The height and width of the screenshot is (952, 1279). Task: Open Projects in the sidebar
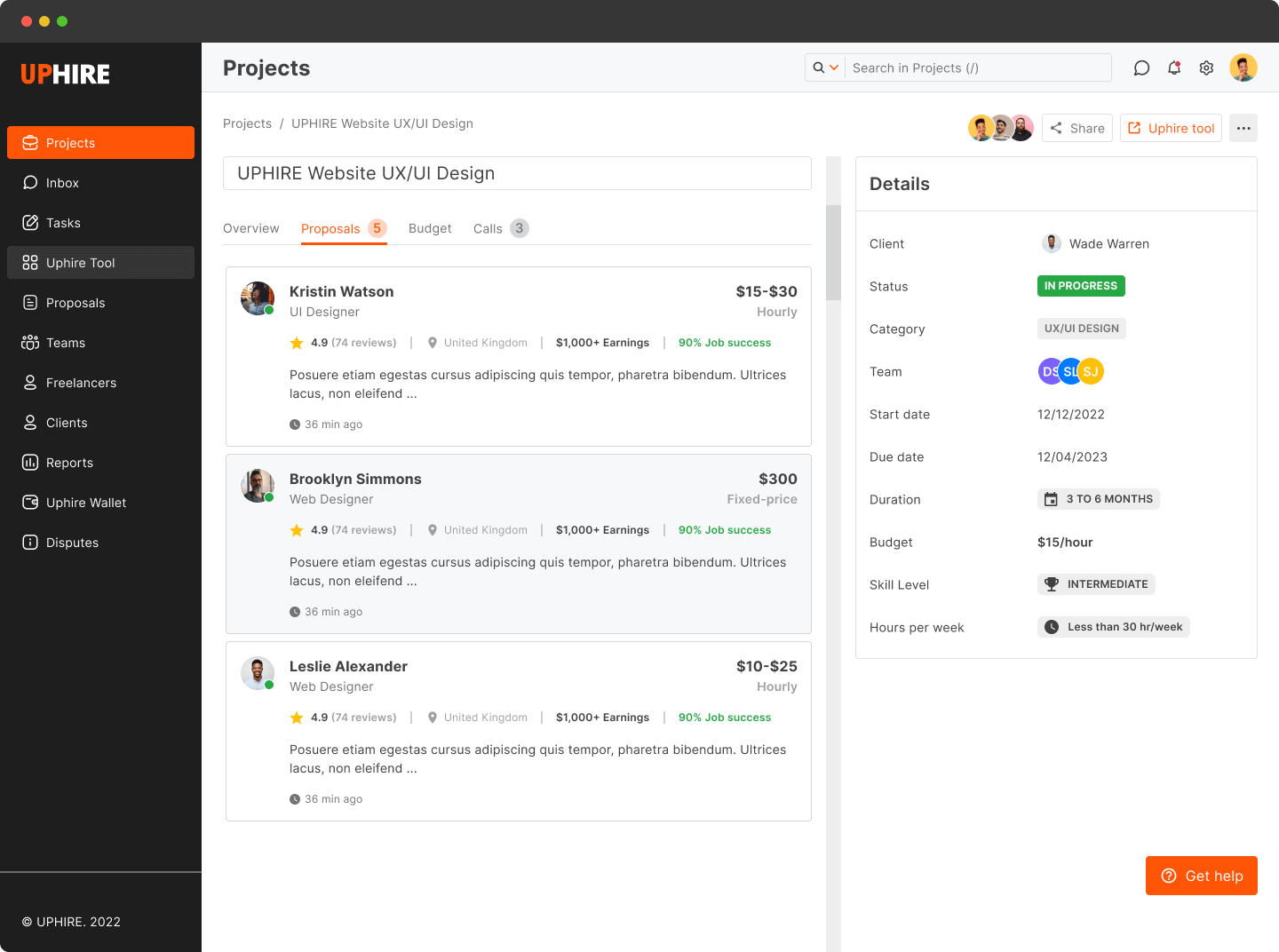(x=100, y=143)
